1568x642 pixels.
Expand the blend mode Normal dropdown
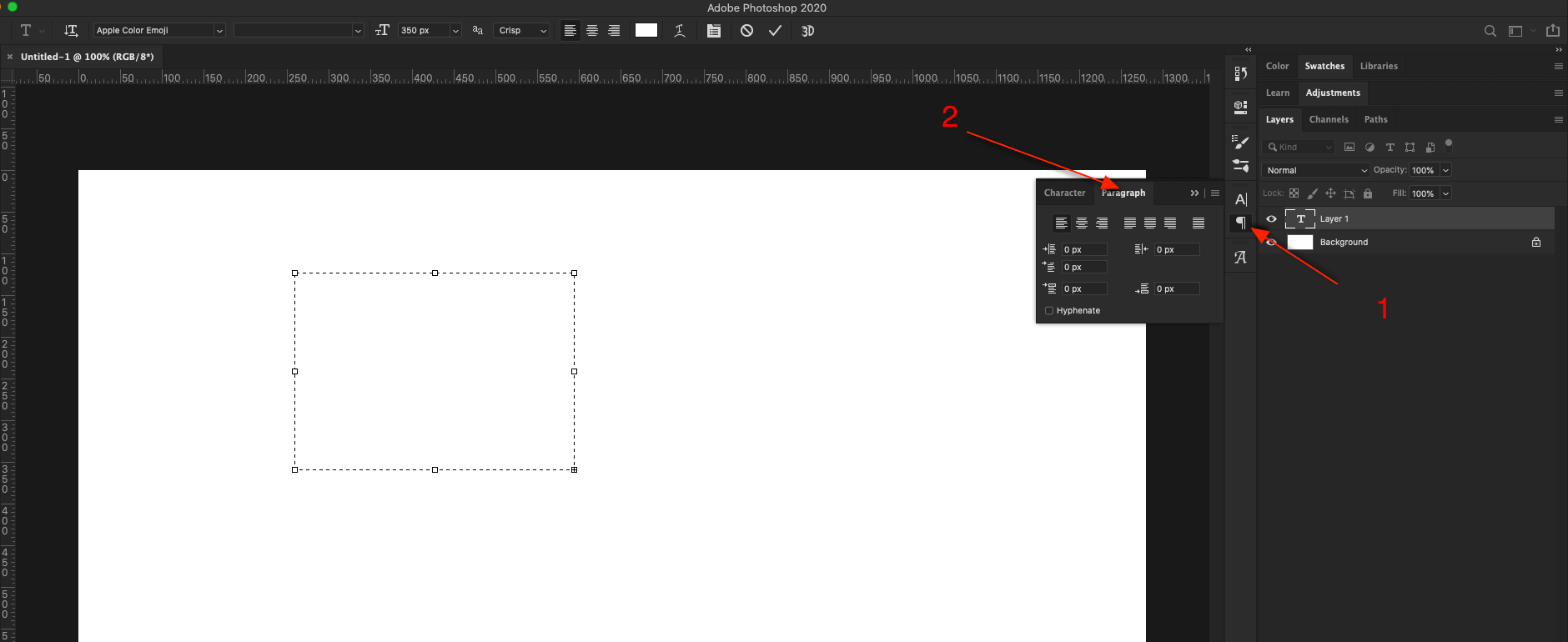click(x=1315, y=170)
